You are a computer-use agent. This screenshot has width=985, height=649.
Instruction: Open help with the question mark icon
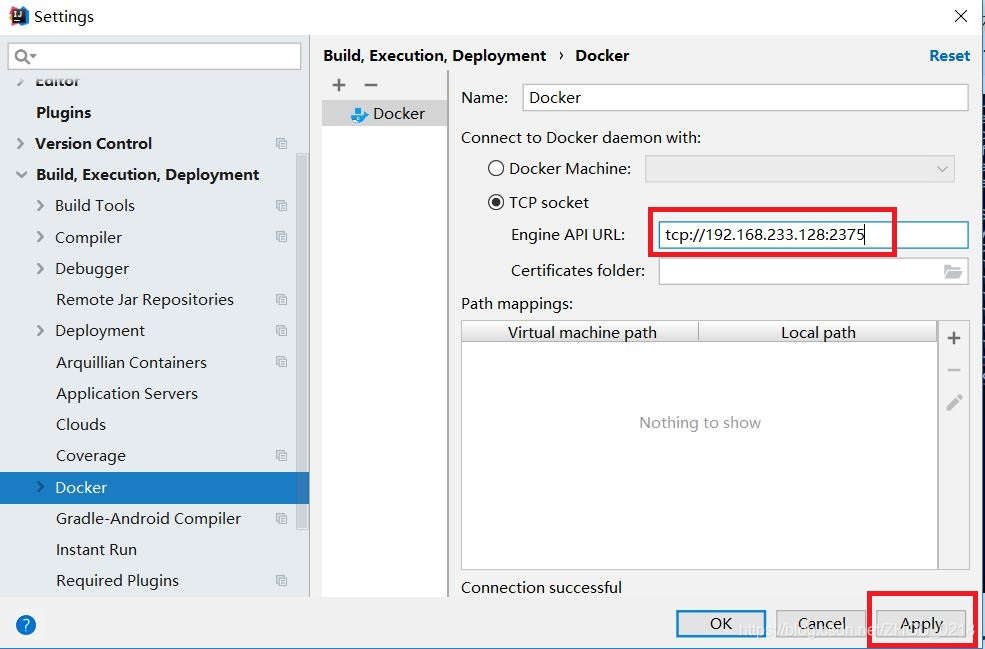[x=26, y=625]
